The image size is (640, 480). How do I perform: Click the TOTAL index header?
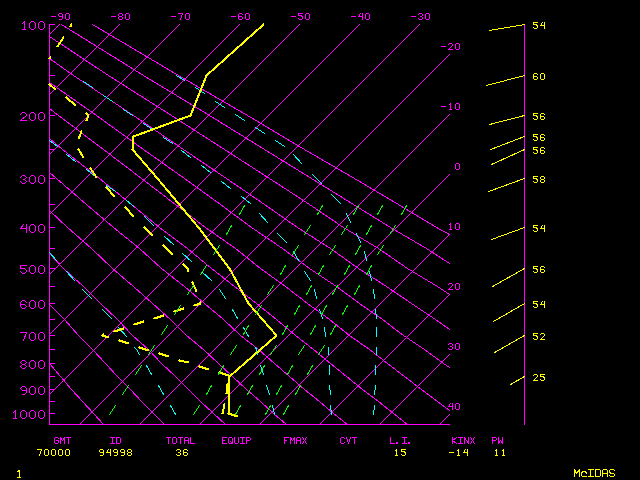coord(180,440)
